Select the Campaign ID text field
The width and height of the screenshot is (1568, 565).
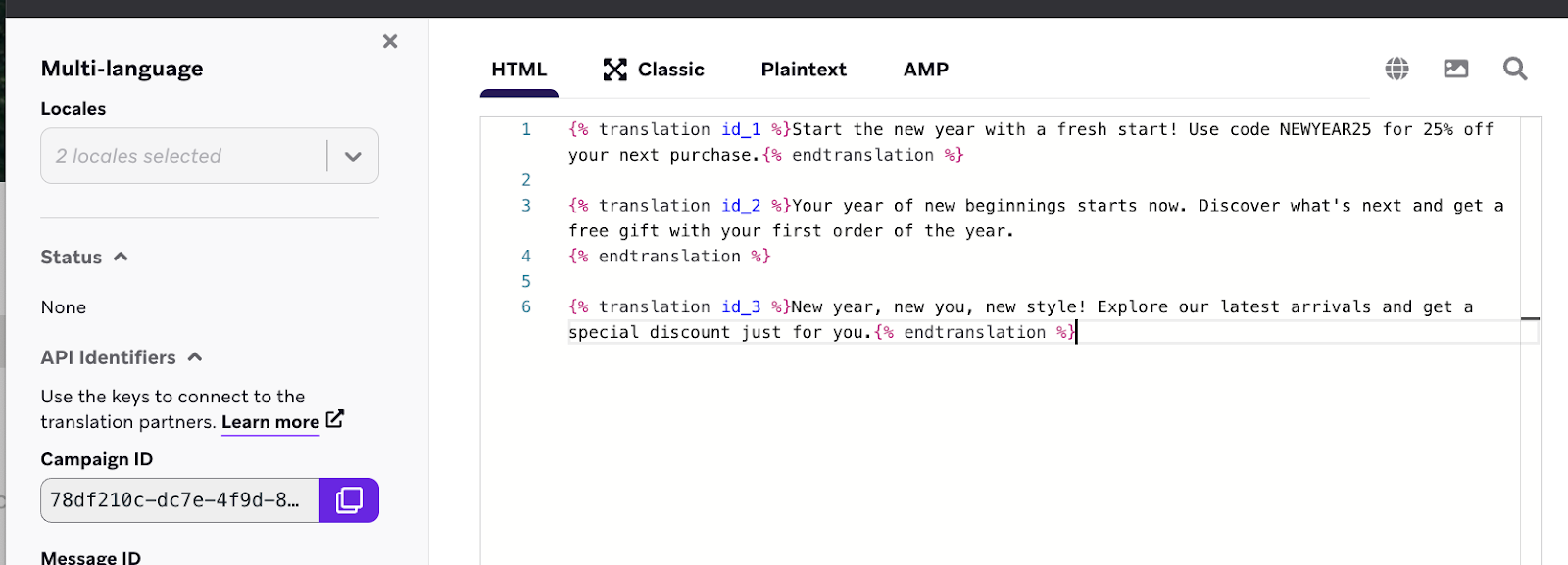176,499
